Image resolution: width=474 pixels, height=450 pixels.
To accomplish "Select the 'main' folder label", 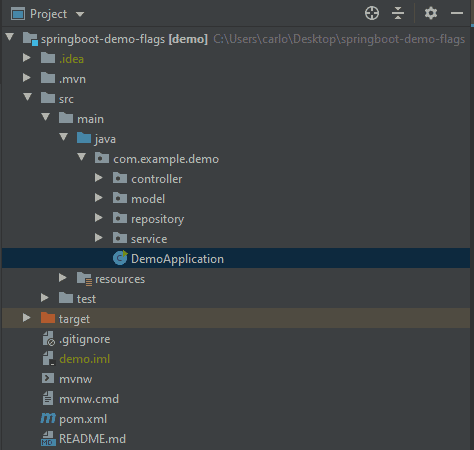I will click(x=90, y=119).
